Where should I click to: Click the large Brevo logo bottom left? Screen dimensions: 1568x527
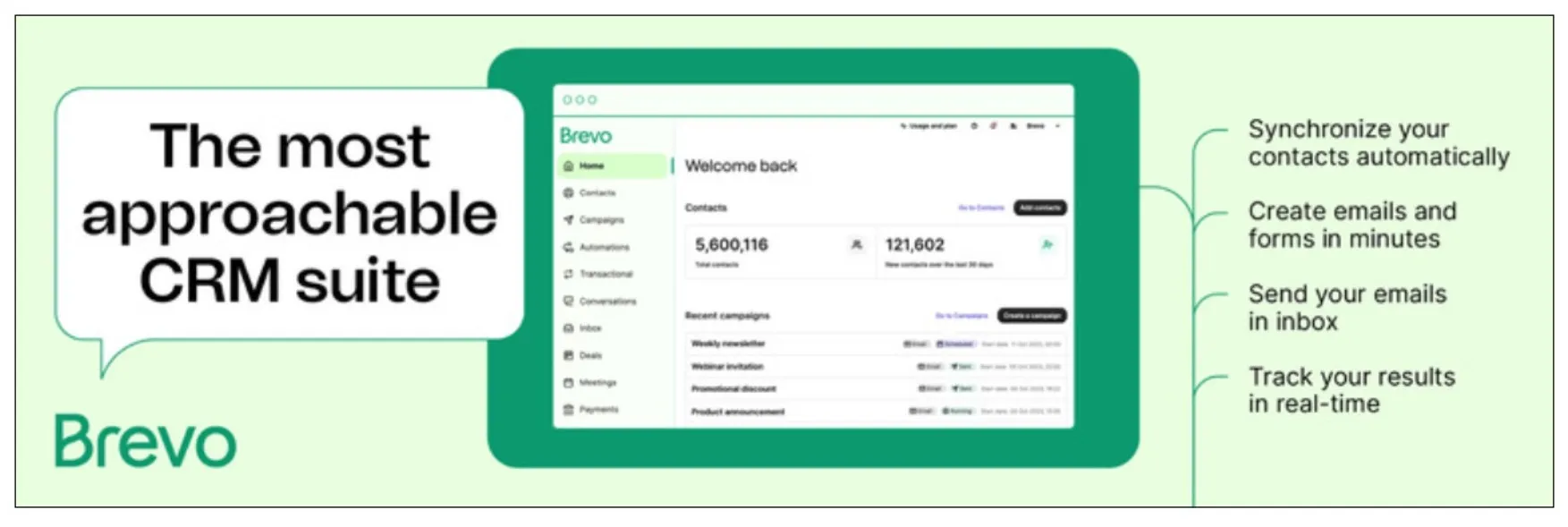pyautogui.click(x=145, y=440)
